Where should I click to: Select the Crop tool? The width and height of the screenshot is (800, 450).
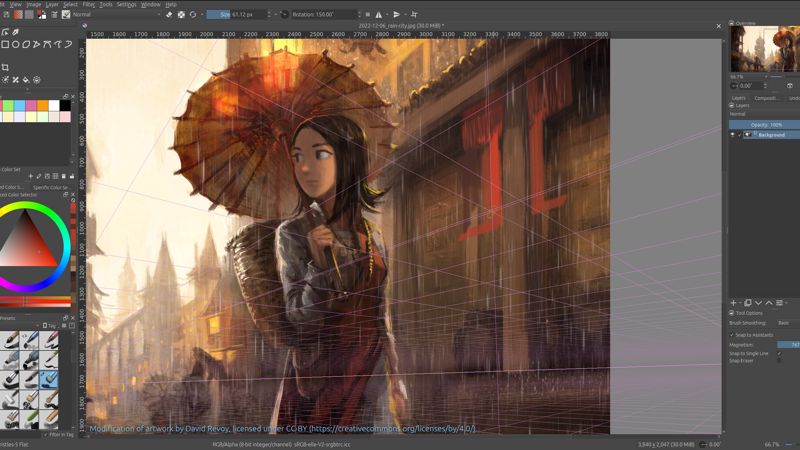[5, 67]
